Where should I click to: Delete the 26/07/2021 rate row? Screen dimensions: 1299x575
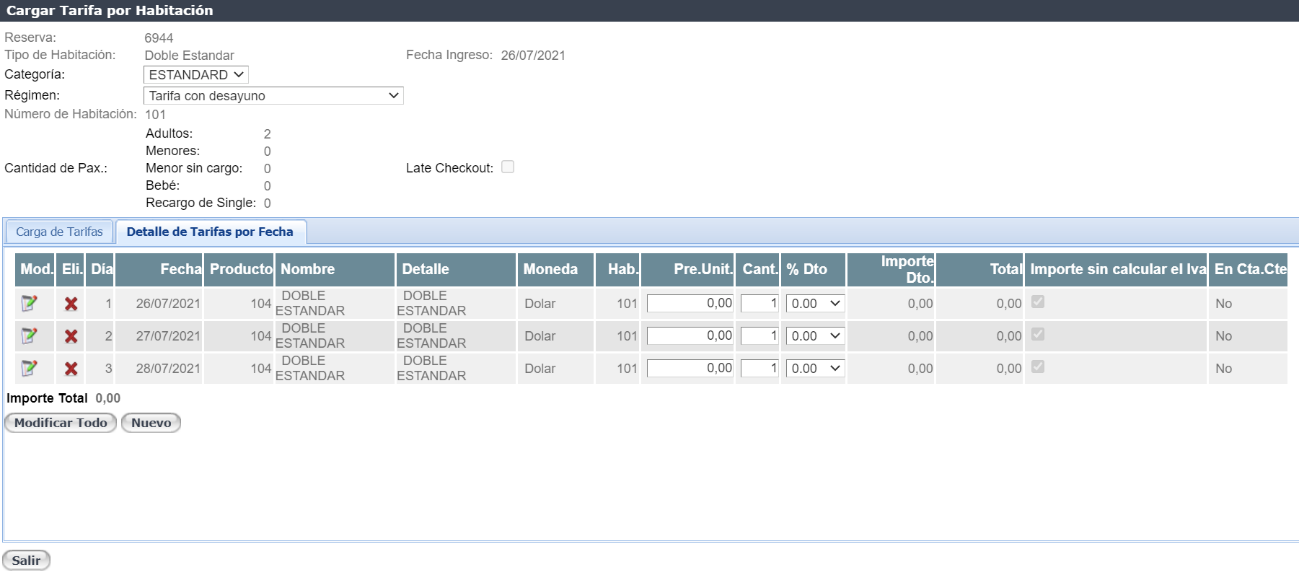click(71, 304)
